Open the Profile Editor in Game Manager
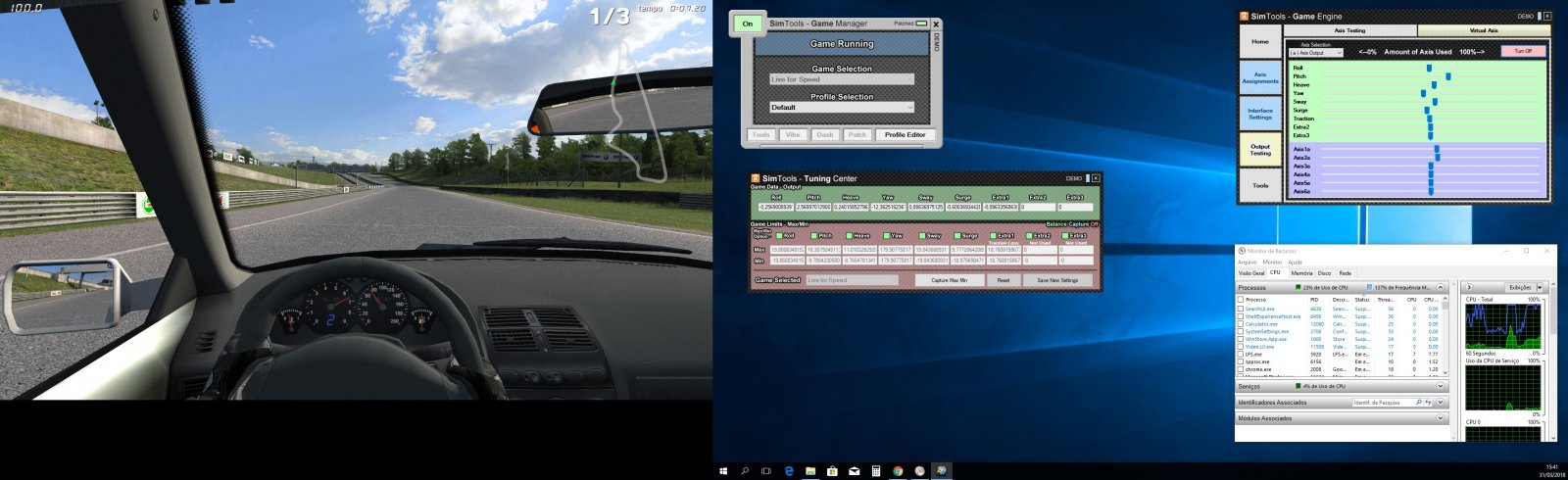This screenshot has height=480, width=1568. point(905,135)
